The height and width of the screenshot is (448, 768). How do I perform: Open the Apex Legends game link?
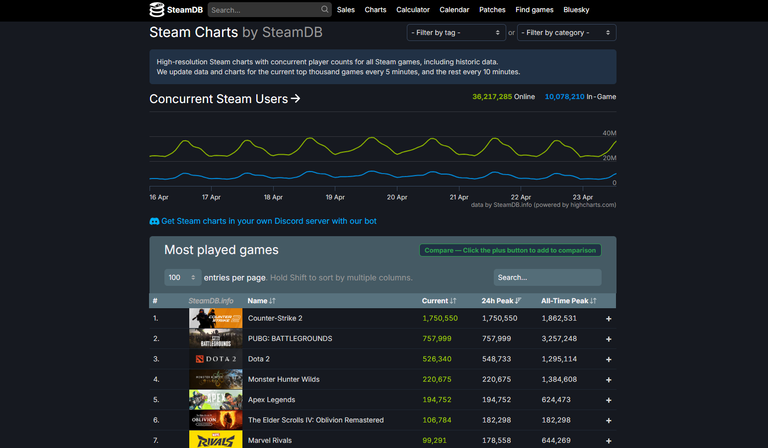tap(271, 400)
